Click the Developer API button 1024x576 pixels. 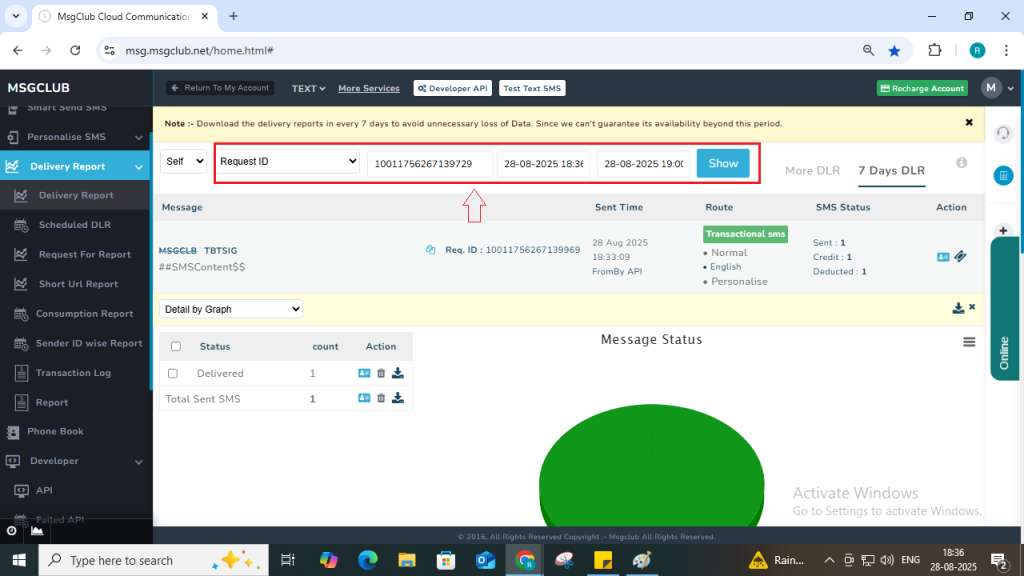tap(453, 88)
